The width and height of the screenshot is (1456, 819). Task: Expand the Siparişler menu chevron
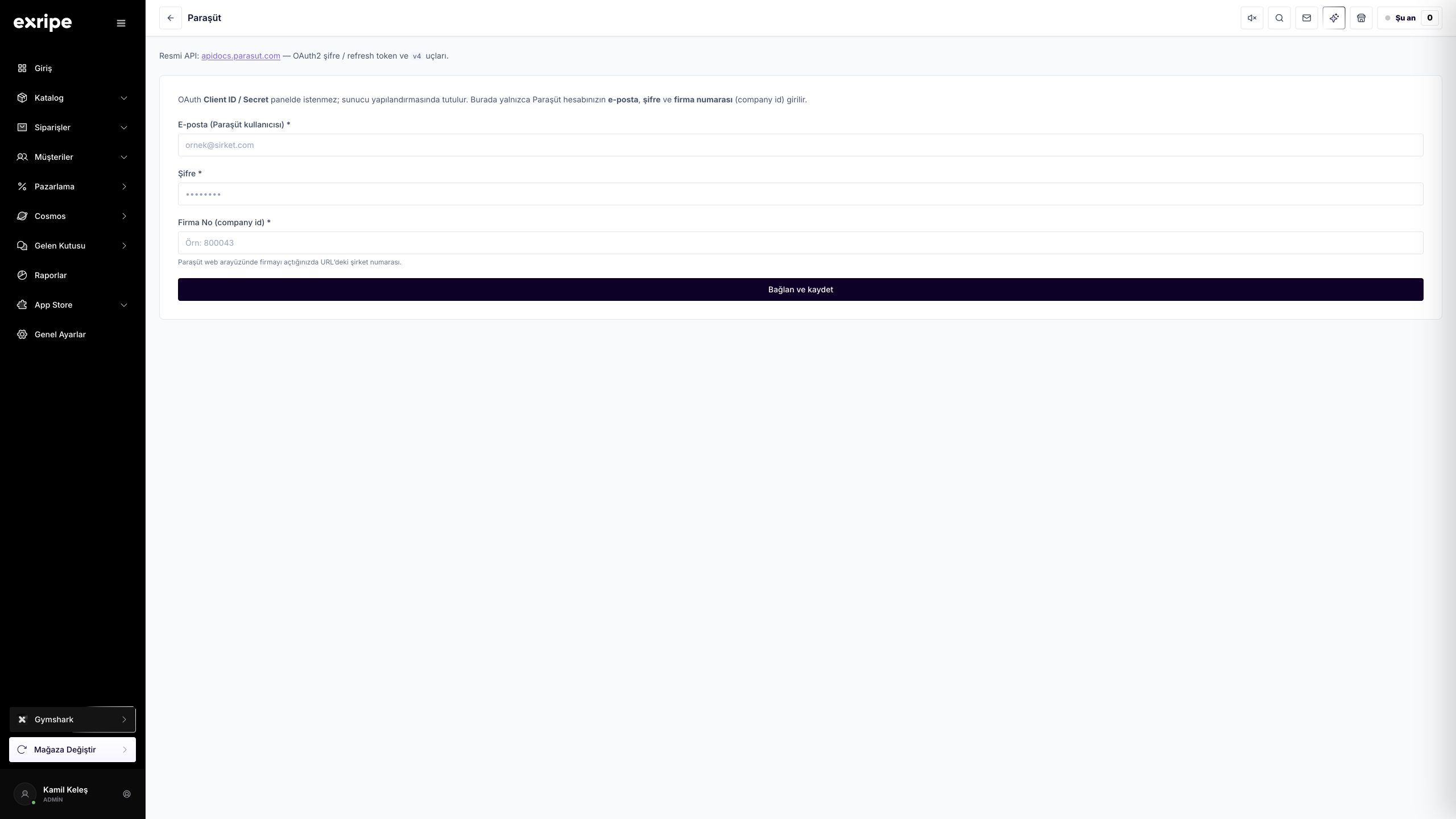tap(124, 127)
